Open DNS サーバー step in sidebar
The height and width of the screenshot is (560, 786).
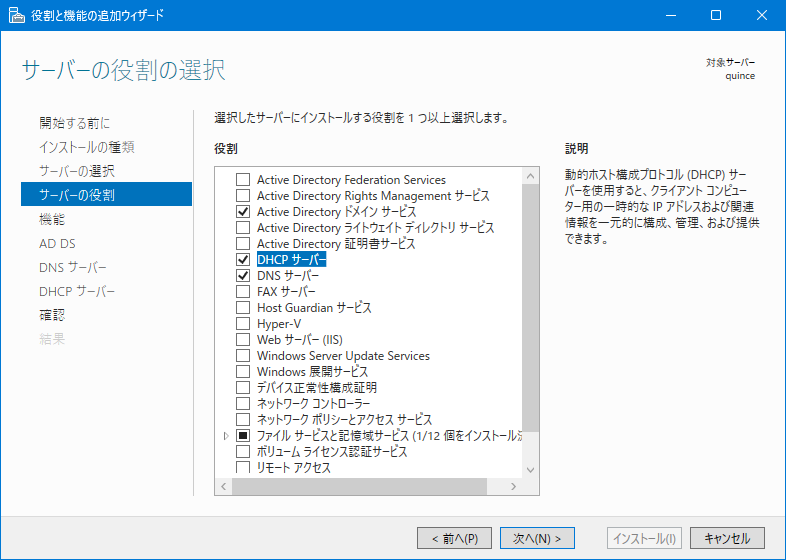73,267
